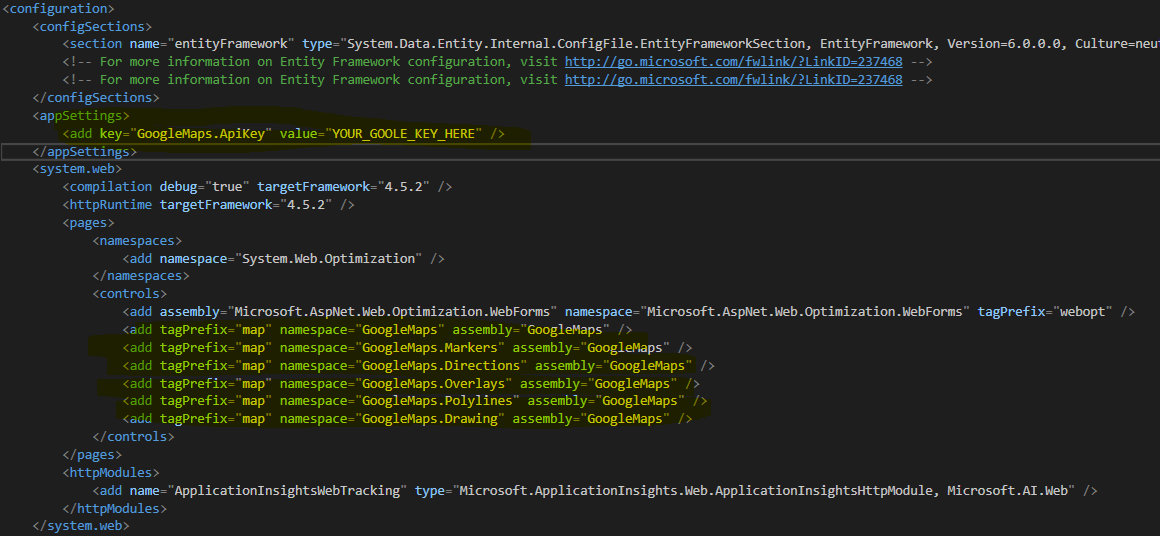Click the GoogleMaps.Drawing namespace value

tap(428, 419)
